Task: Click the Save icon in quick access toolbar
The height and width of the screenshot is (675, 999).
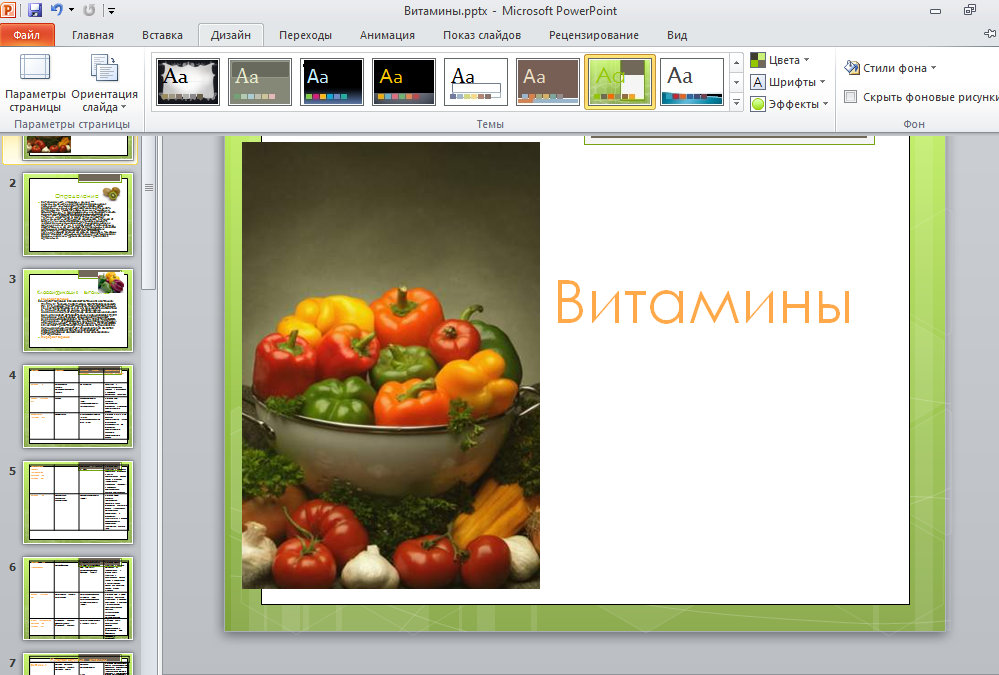Action: point(35,10)
